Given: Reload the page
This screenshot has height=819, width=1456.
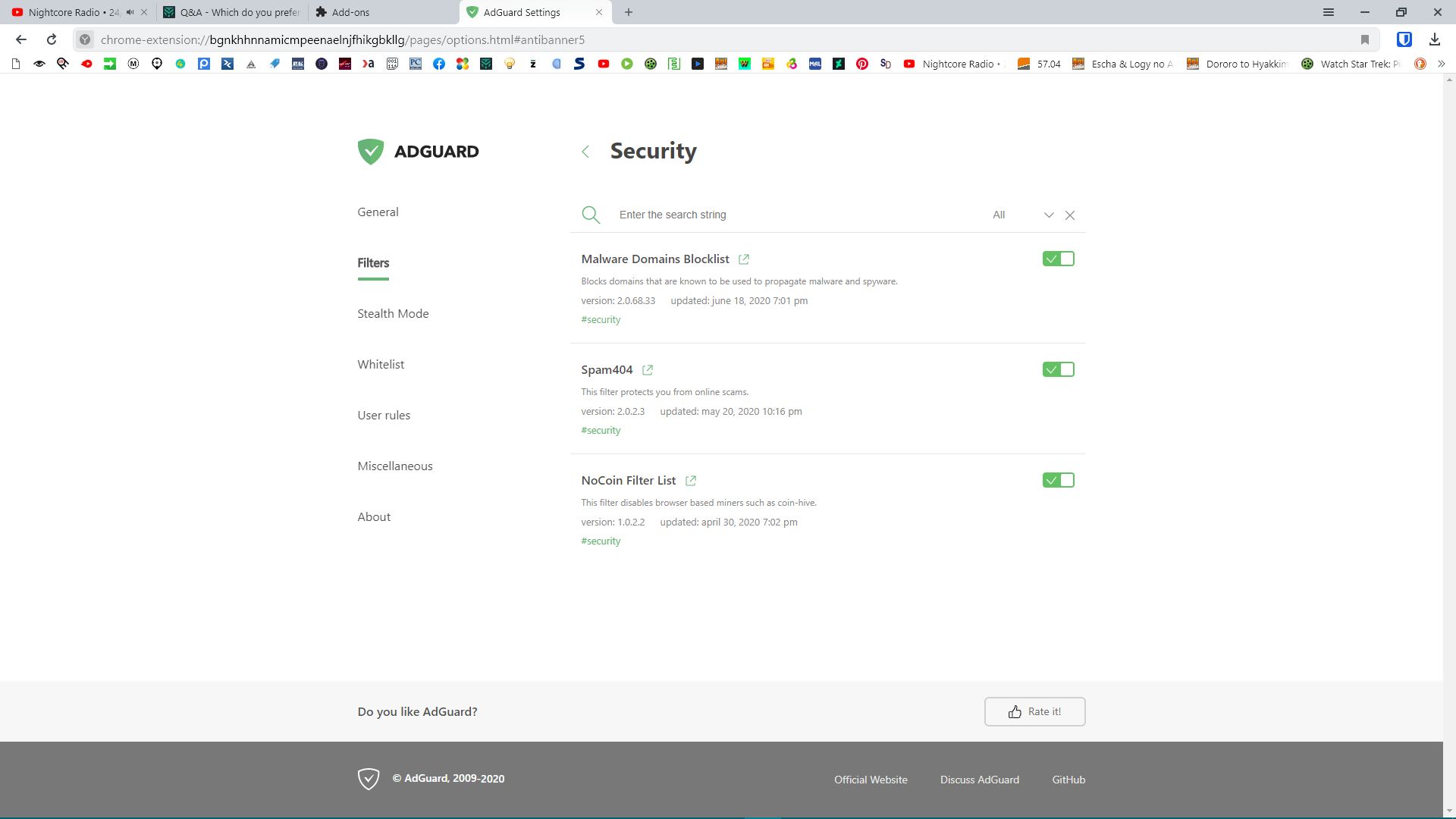Looking at the screenshot, I should pyautogui.click(x=52, y=39).
